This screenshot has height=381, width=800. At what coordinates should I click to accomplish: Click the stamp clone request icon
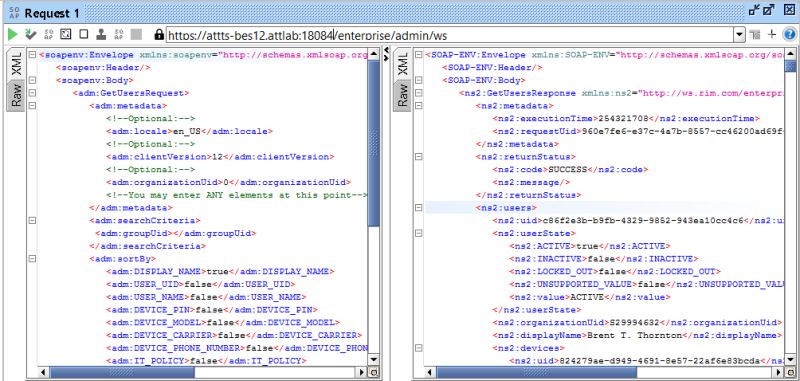pyautogui.click(x=101, y=35)
